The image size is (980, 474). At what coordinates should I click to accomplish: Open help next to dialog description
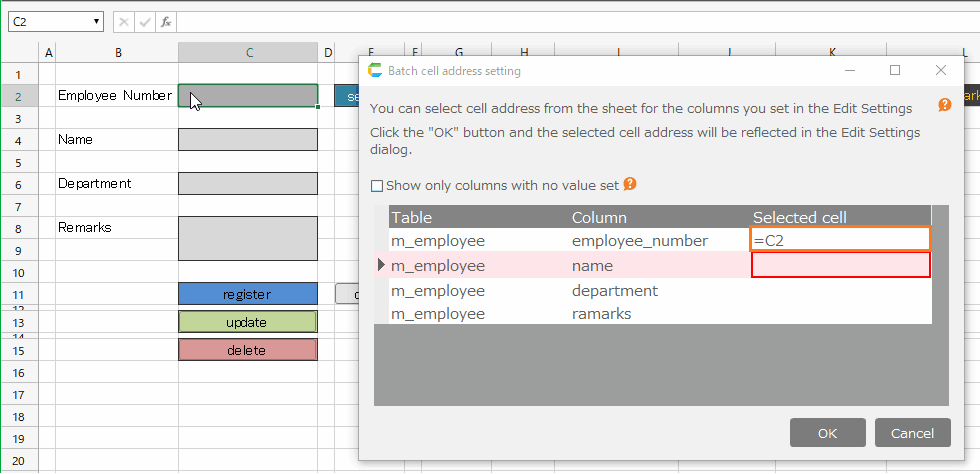click(944, 105)
